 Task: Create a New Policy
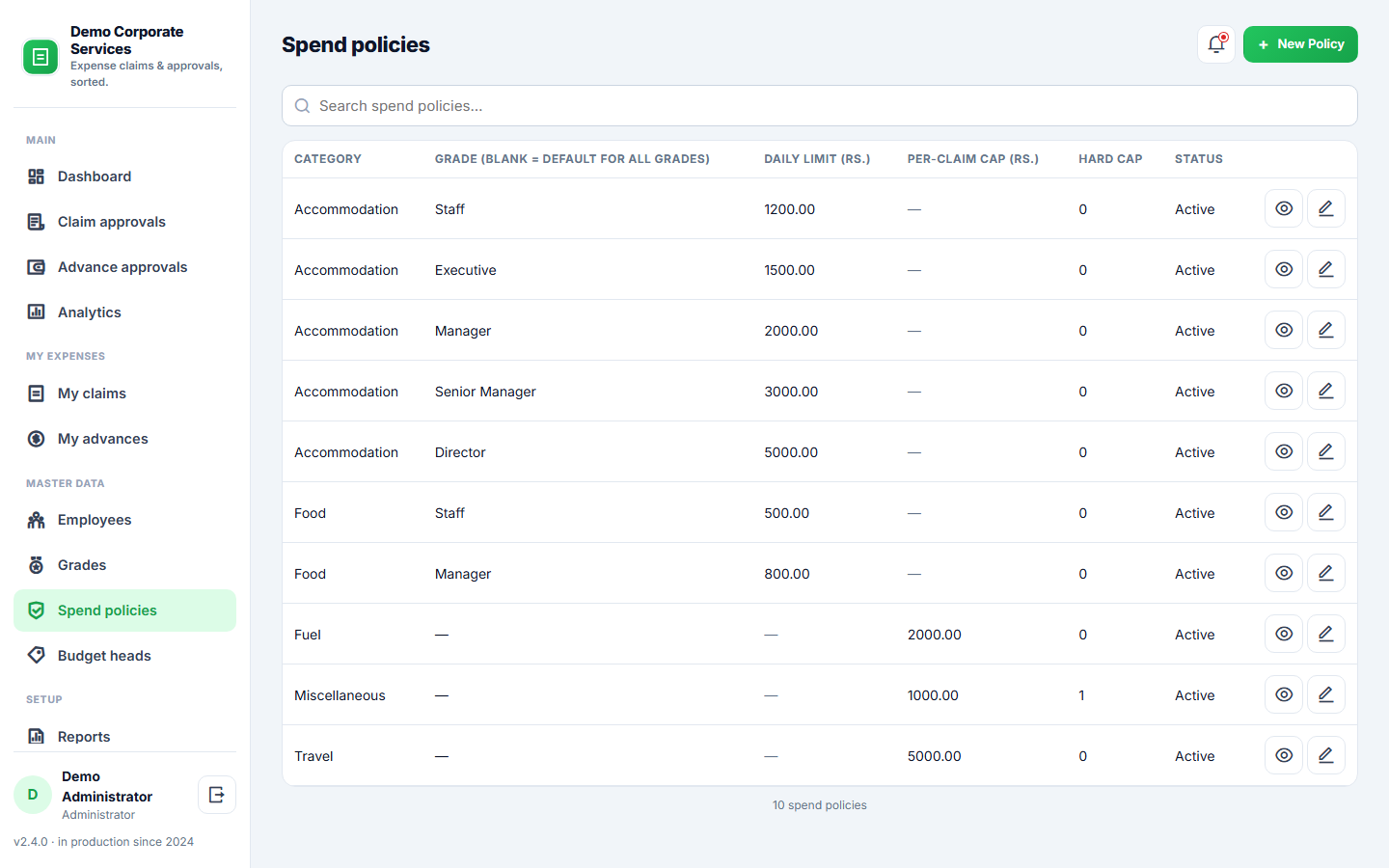tap(1300, 44)
